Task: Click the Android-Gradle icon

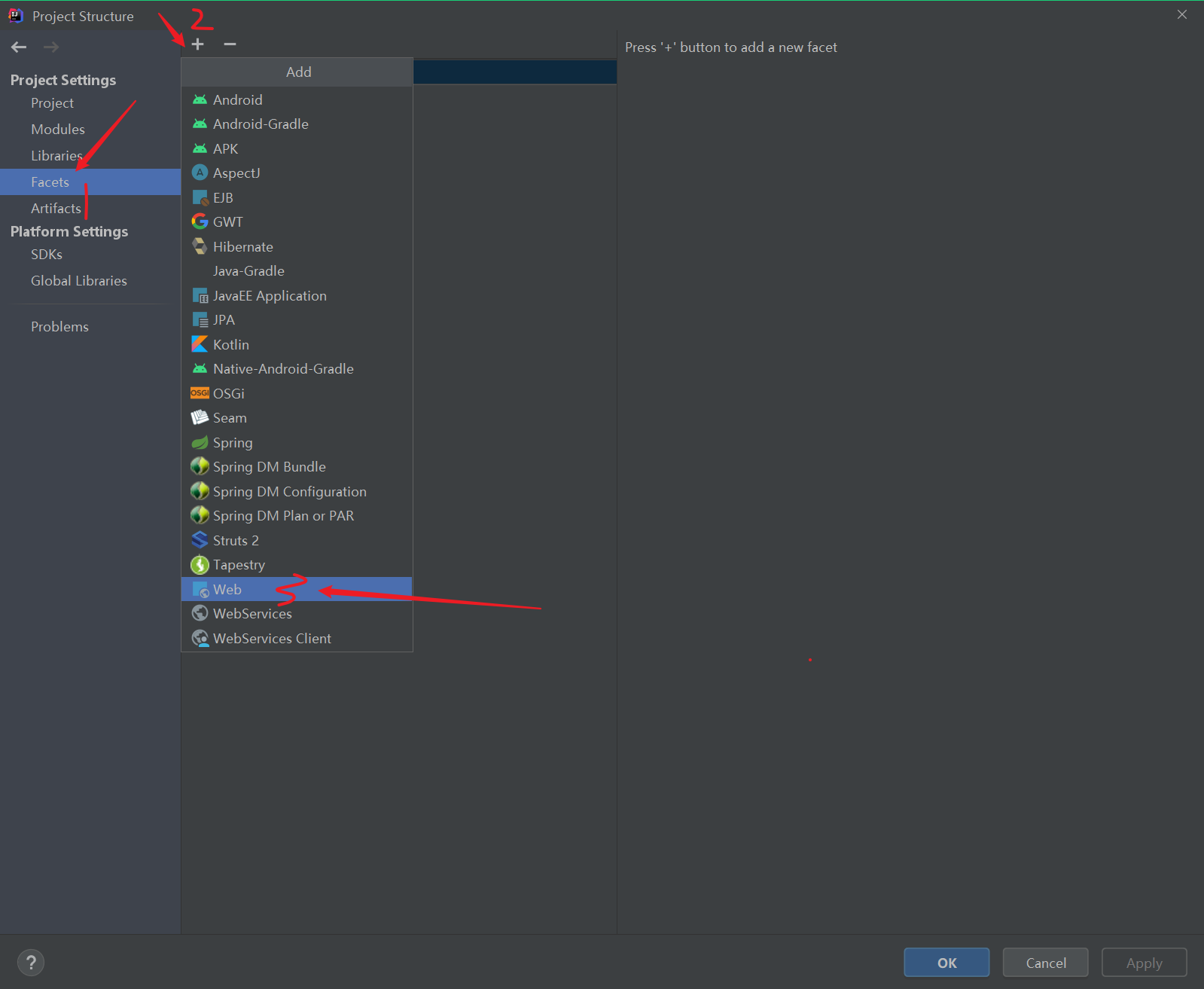Action: pos(200,124)
